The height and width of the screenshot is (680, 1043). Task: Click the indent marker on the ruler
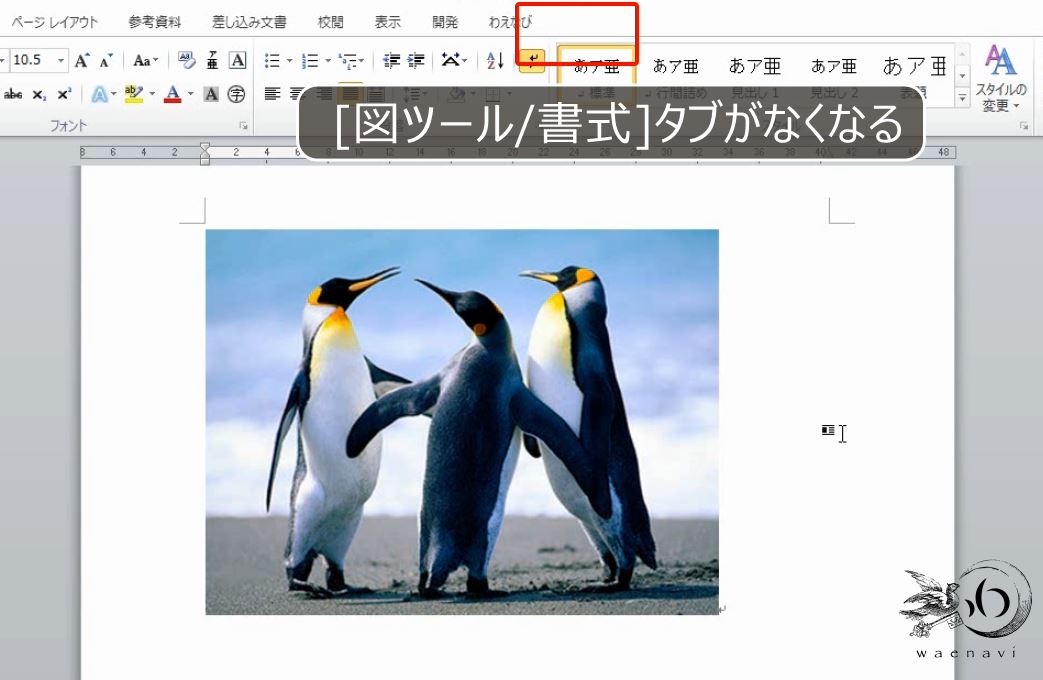tap(205, 153)
